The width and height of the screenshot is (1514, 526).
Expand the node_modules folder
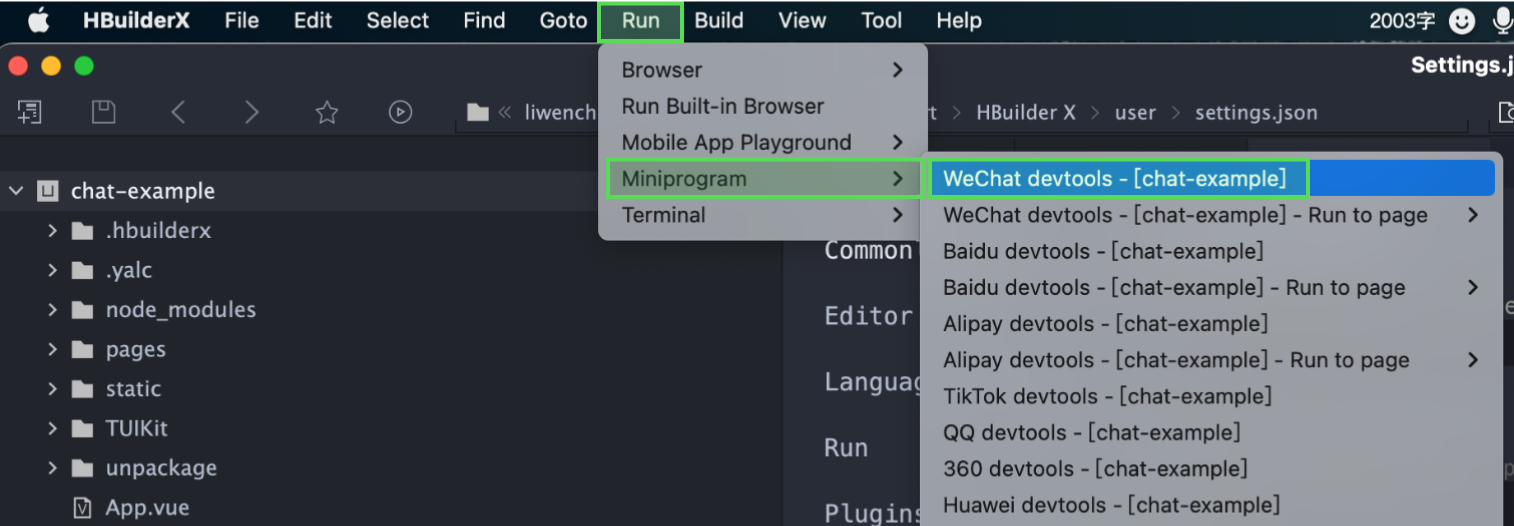52,310
